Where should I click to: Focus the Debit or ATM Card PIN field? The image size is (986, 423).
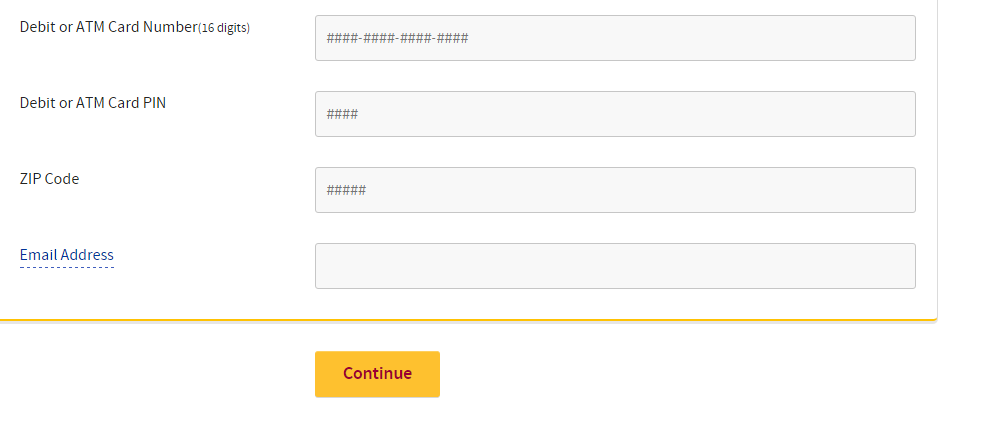pos(615,114)
